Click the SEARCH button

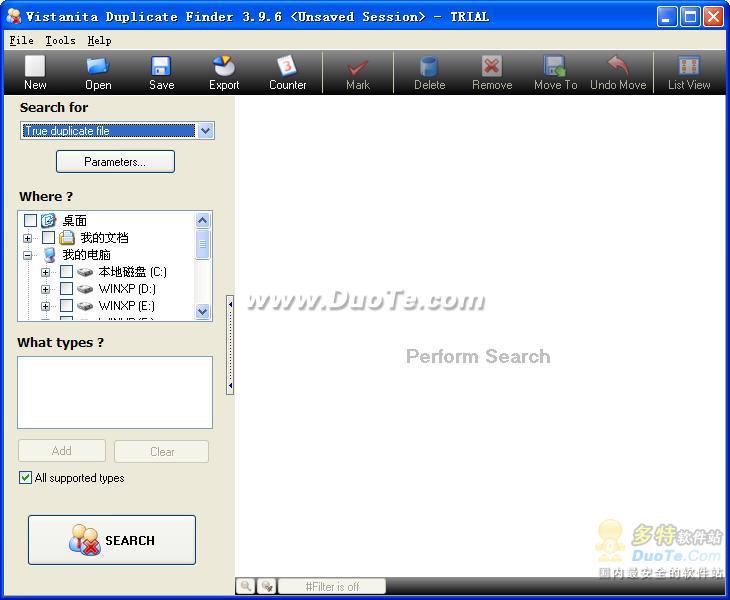[x=112, y=540]
